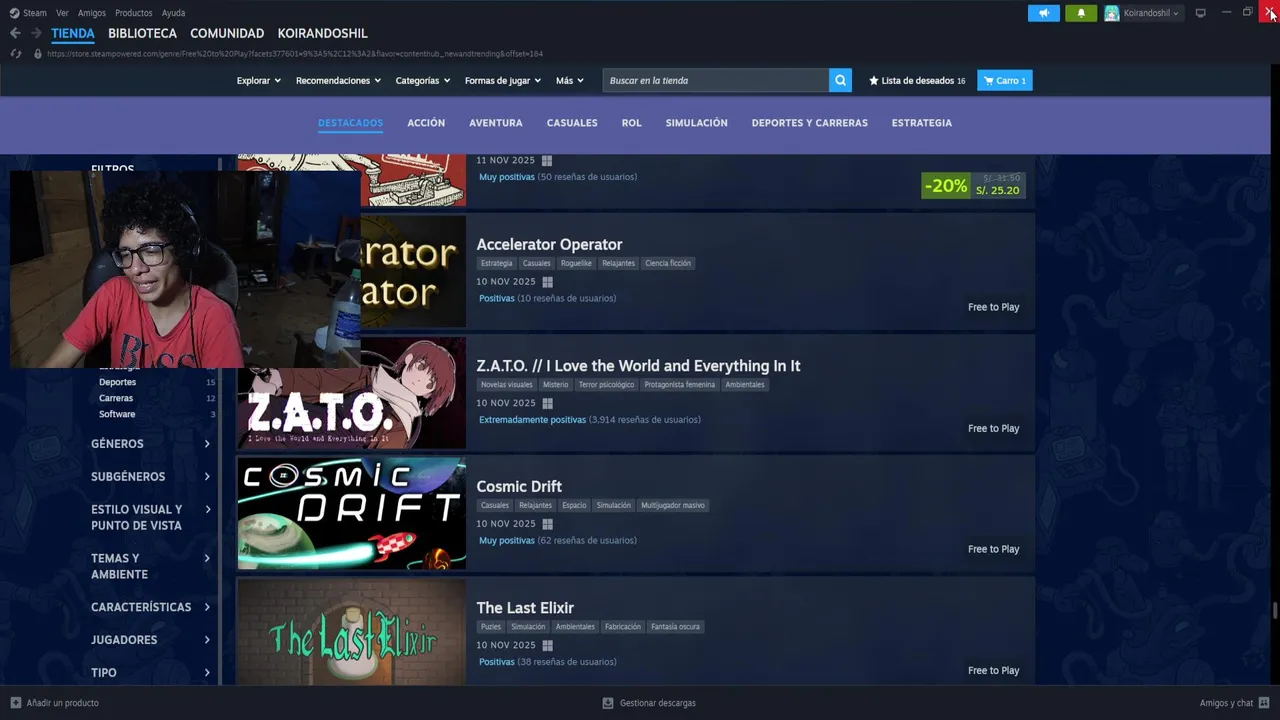The image size is (1280, 720).
Task: Switch to Big Picture display icon
Action: point(1200,13)
